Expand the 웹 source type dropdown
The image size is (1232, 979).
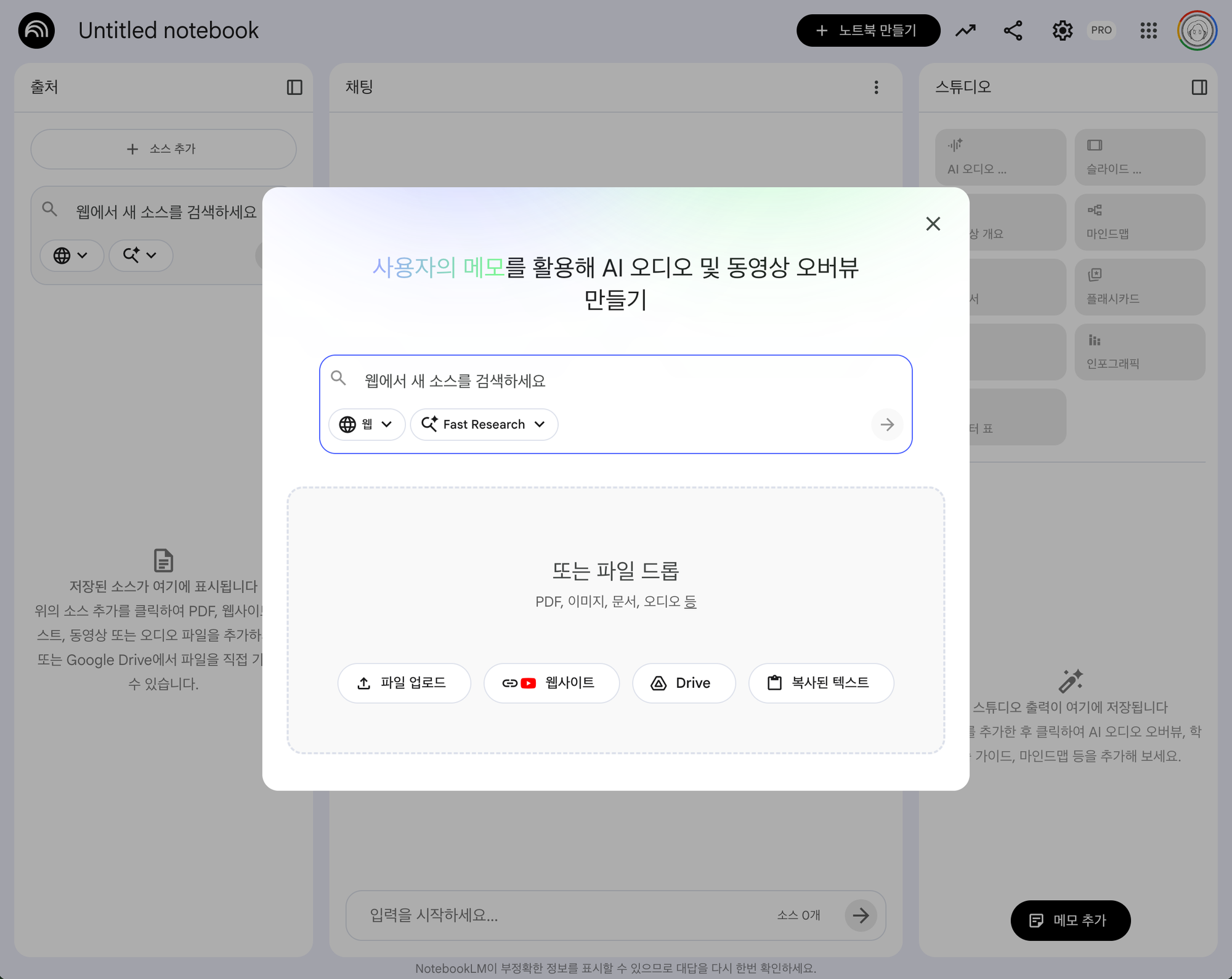pyautogui.click(x=367, y=424)
